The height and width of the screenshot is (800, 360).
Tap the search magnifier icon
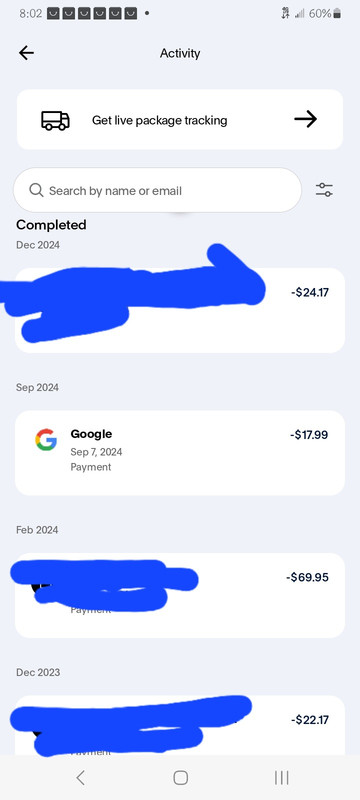tap(36, 190)
